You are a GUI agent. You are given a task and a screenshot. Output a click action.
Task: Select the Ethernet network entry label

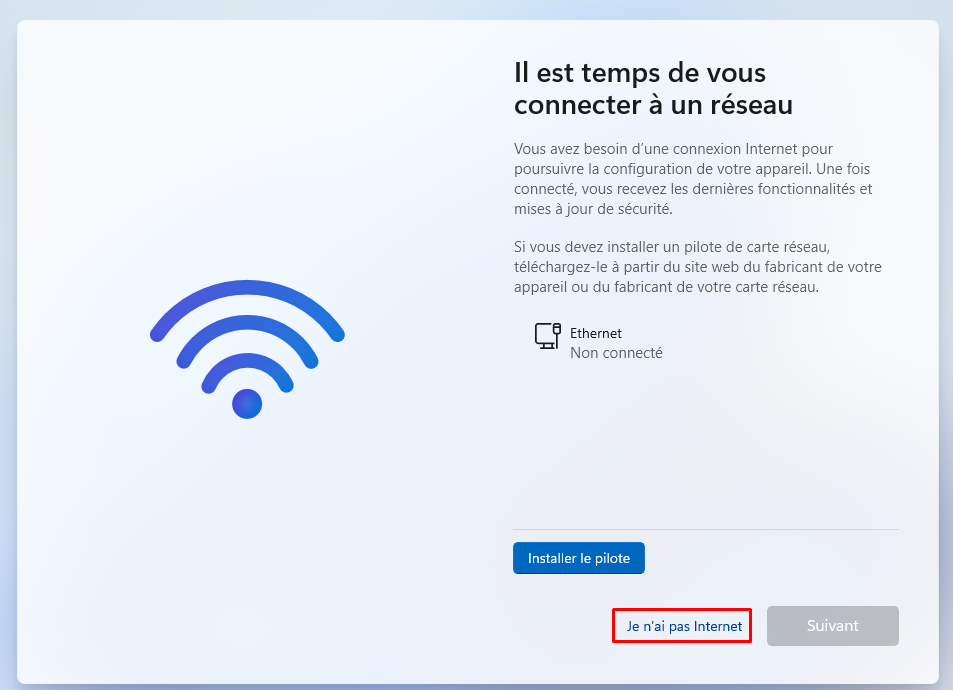coord(596,333)
